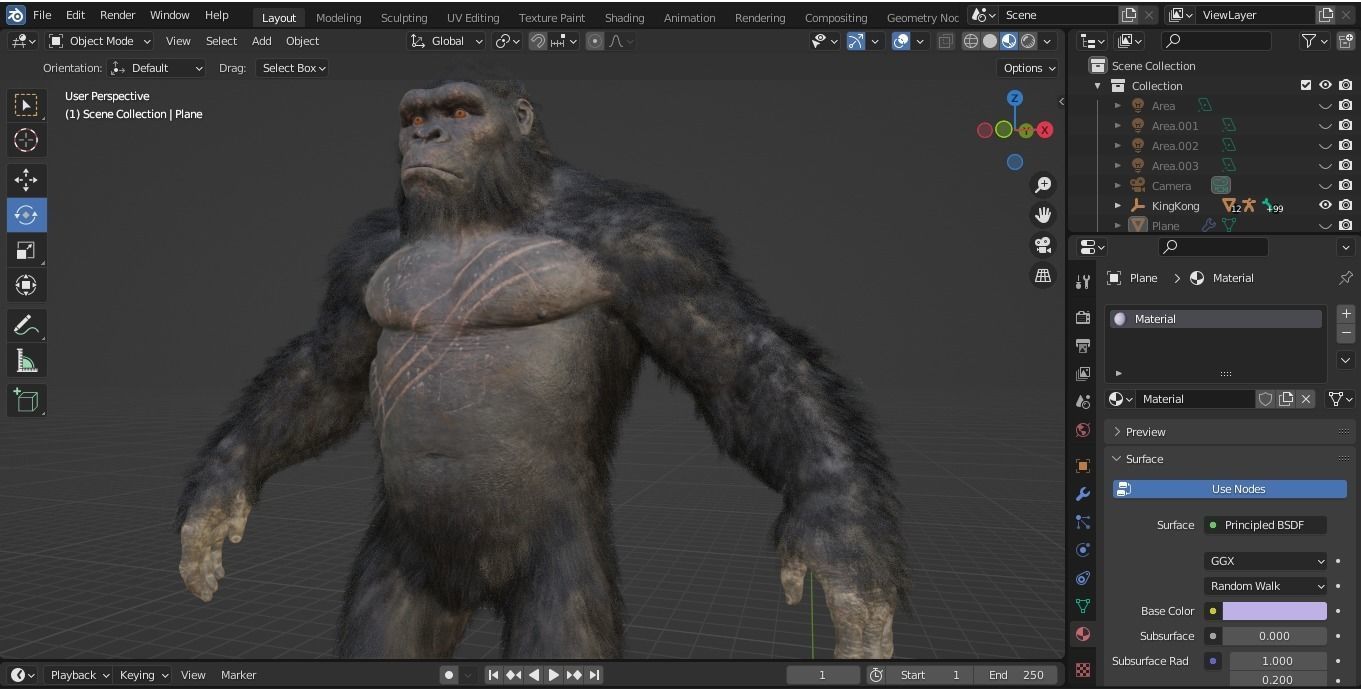Screen dimensions: 1361x689
Task: Jump to the end frame
Action: (x=595, y=675)
